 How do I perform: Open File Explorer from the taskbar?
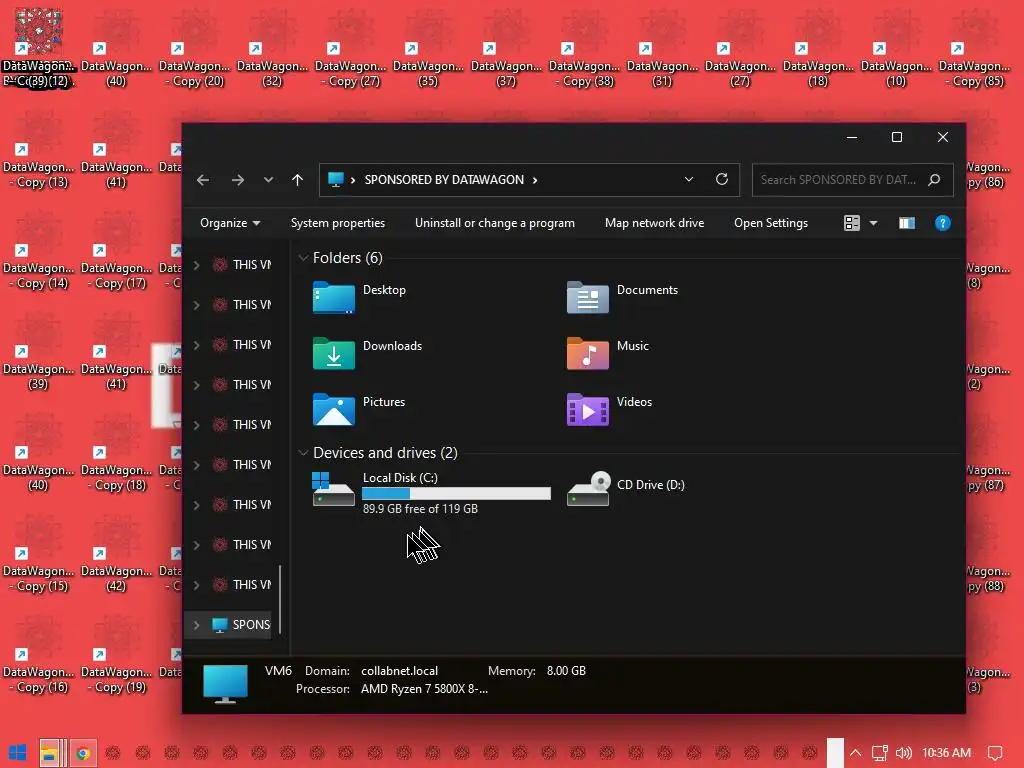pyautogui.click(x=50, y=753)
